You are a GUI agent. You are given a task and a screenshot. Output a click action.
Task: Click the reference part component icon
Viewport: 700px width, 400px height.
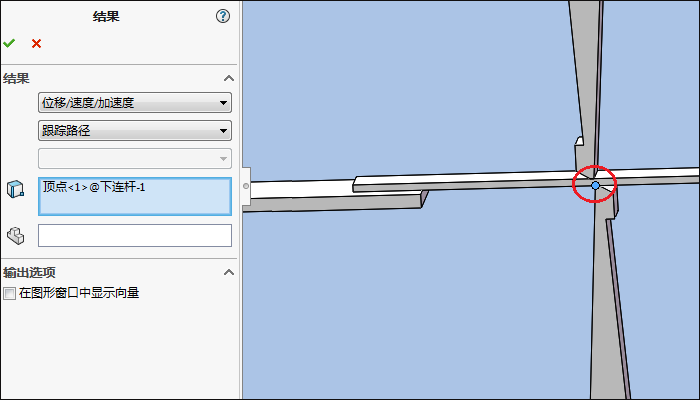(x=16, y=235)
